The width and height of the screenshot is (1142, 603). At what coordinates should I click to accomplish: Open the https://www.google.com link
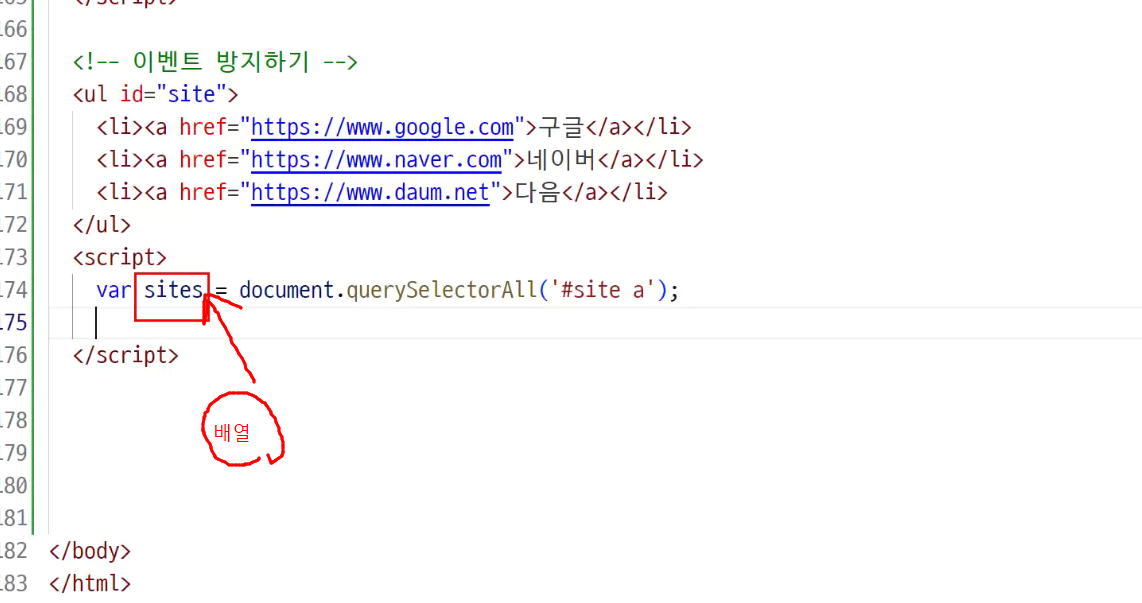382,127
